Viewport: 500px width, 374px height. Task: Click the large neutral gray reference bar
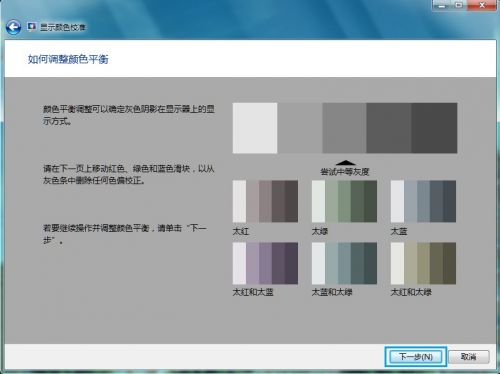click(x=345, y=128)
